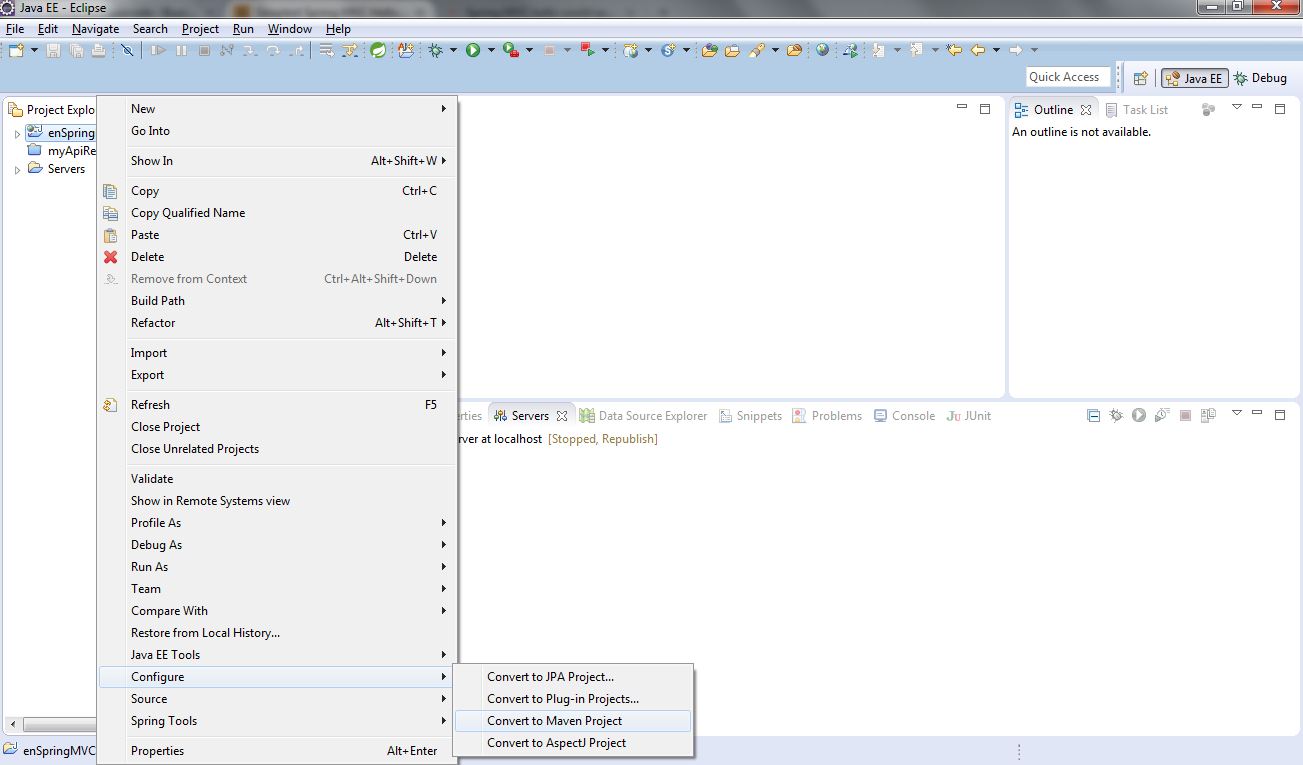Open the File menu

point(14,29)
